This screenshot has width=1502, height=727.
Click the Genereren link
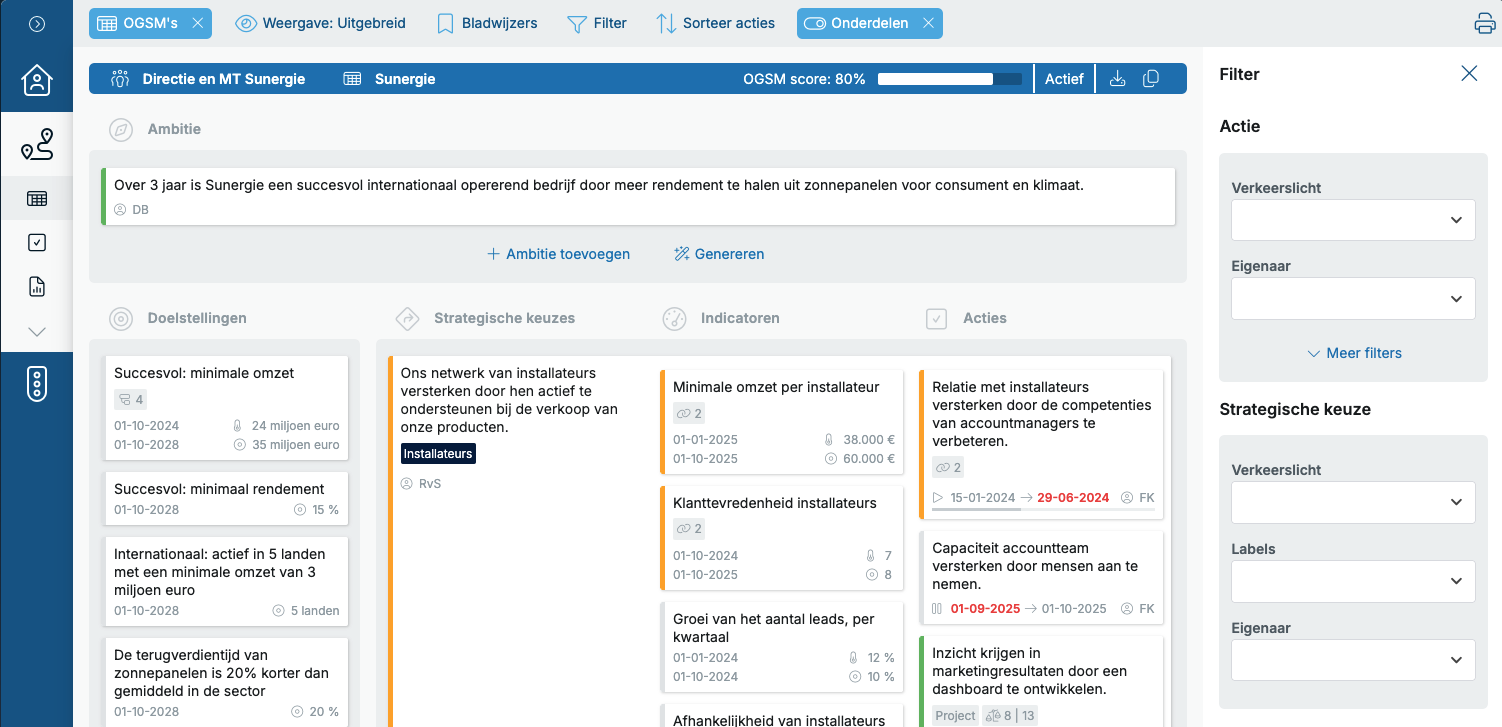[719, 254]
